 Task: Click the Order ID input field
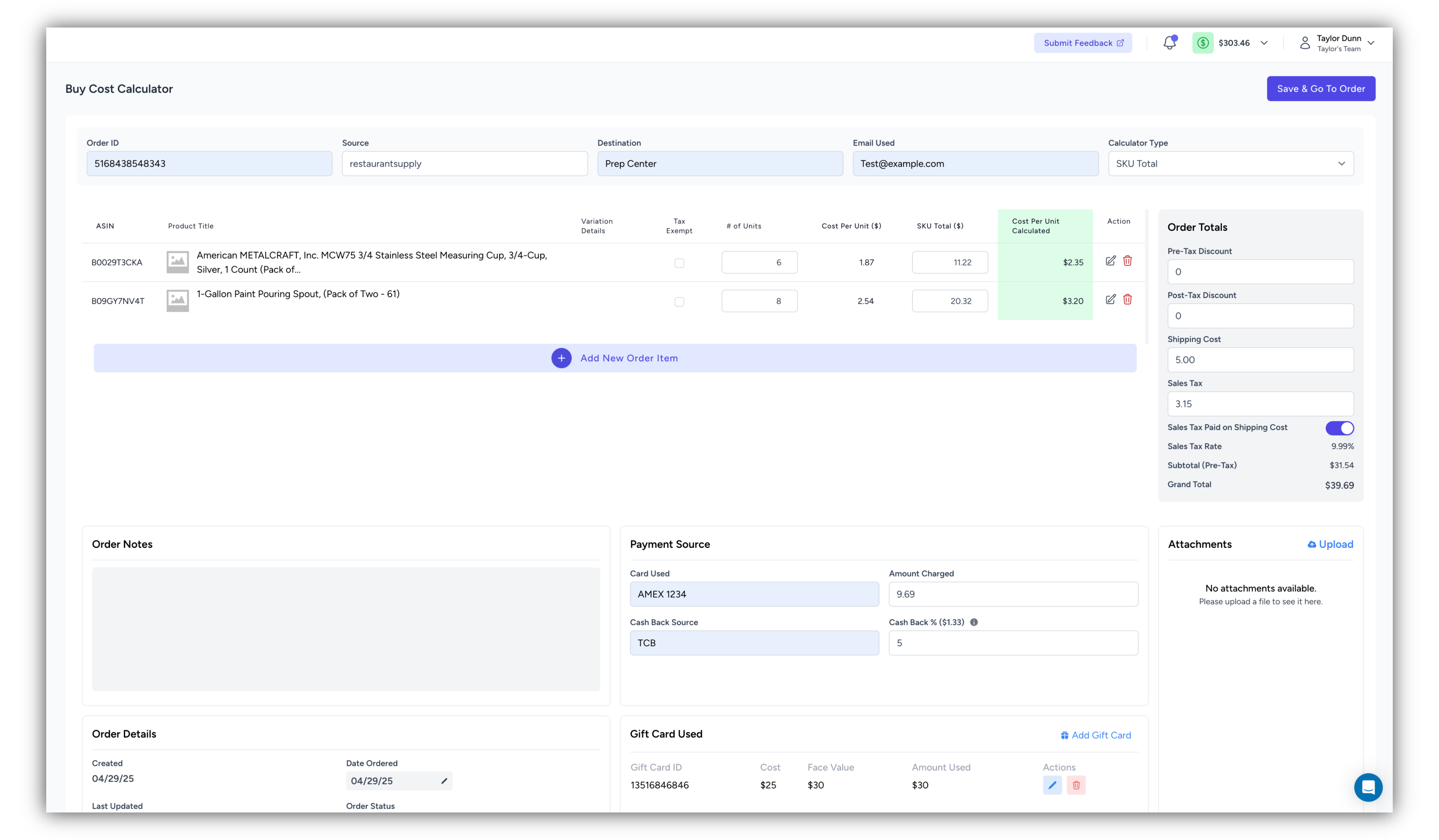(x=208, y=163)
